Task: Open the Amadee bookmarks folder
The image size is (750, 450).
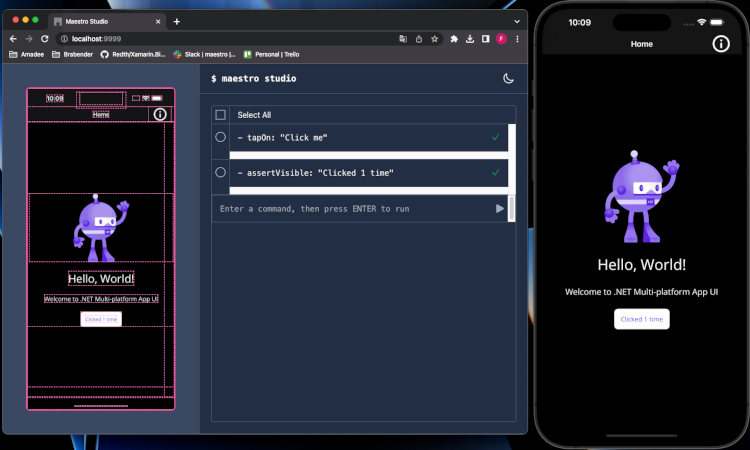Action: point(26,54)
